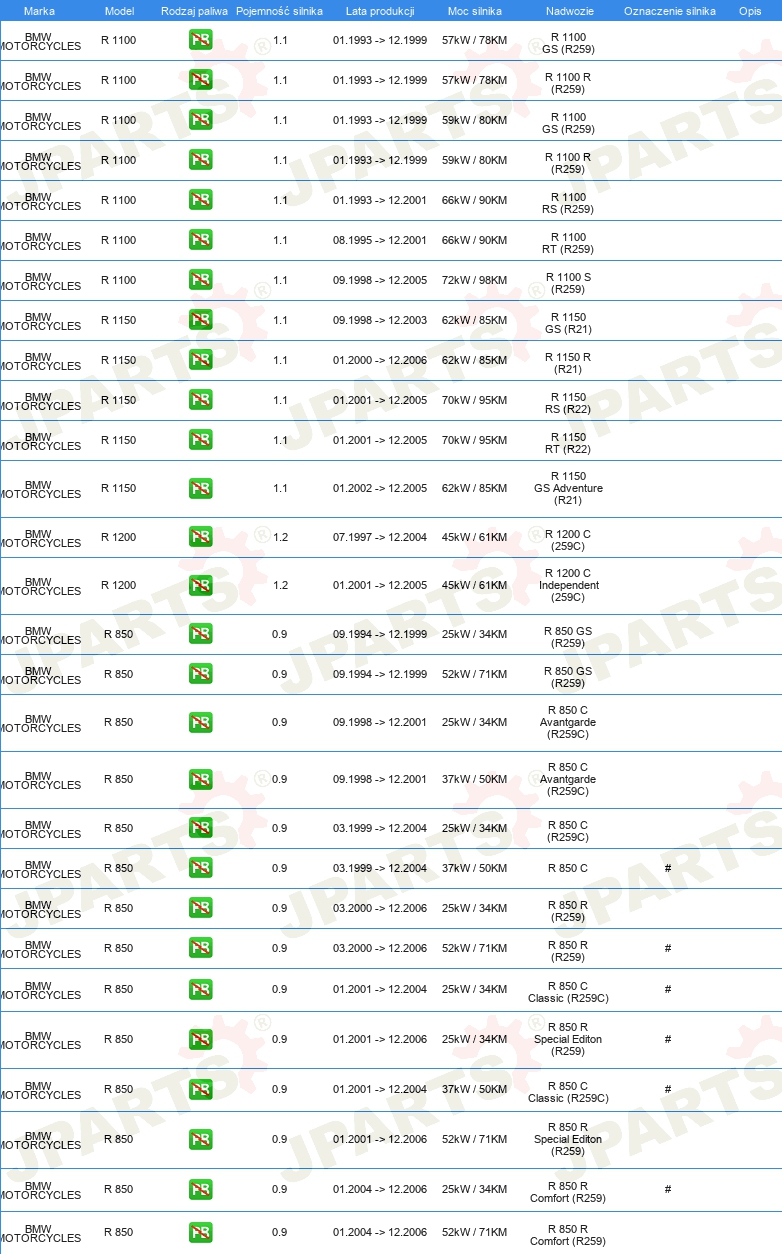782x1254 pixels.
Task: Select production dates 01.2000 -> 12.2006
Action: pyautogui.click(x=380, y=360)
